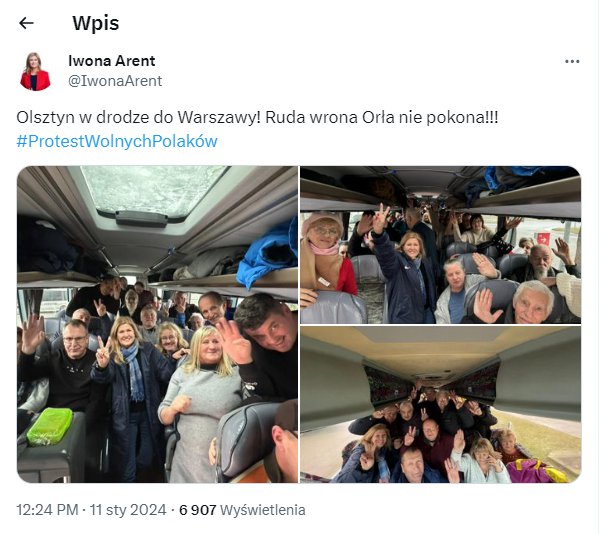Open the 12:24 PM timestamp link
This screenshot has width=599, height=534.
[x=47, y=510]
